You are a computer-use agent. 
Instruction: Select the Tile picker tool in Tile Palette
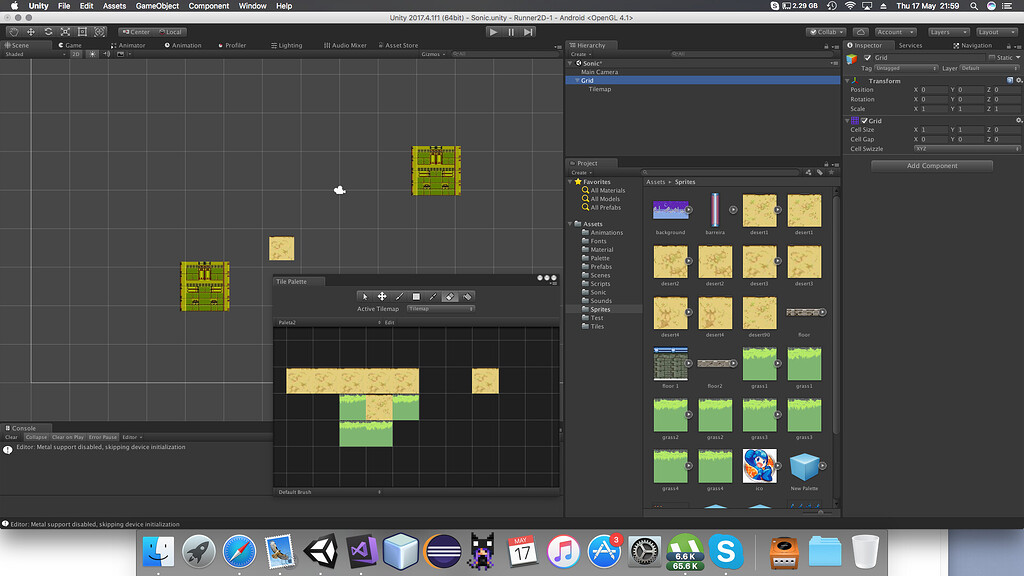pos(433,296)
